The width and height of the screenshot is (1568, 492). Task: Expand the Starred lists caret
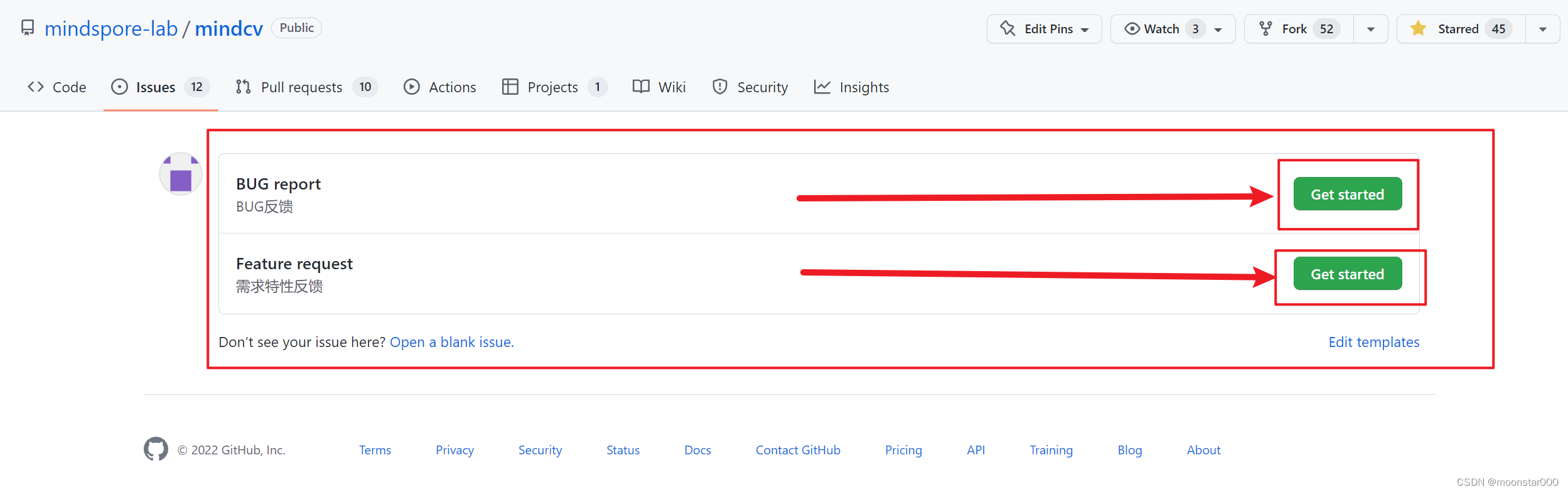click(1543, 29)
